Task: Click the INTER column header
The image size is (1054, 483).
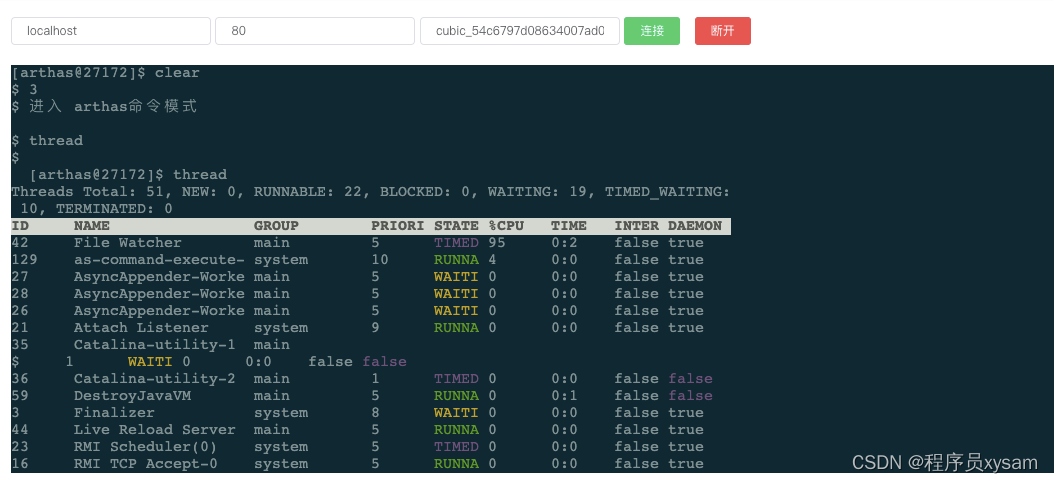Action: tap(637, 226)
